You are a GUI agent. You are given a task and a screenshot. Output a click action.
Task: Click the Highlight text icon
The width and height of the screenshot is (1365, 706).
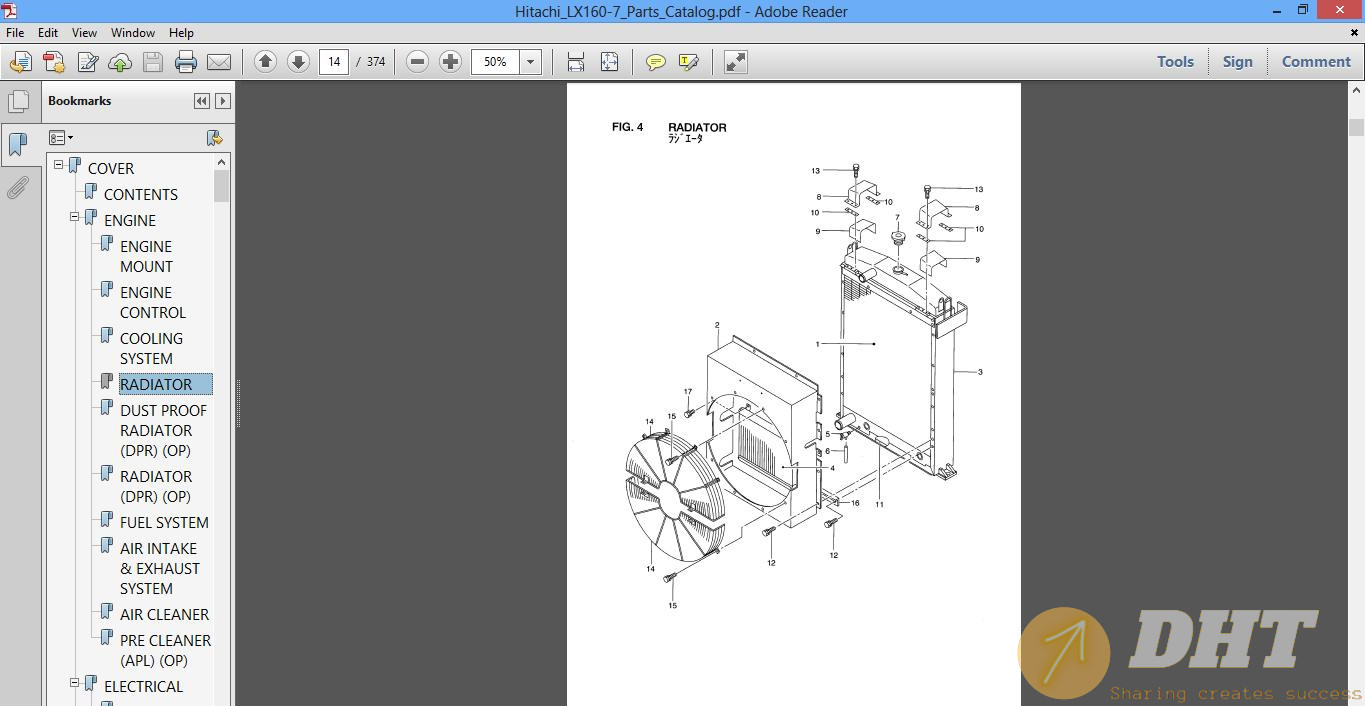(x=689, y=62)
